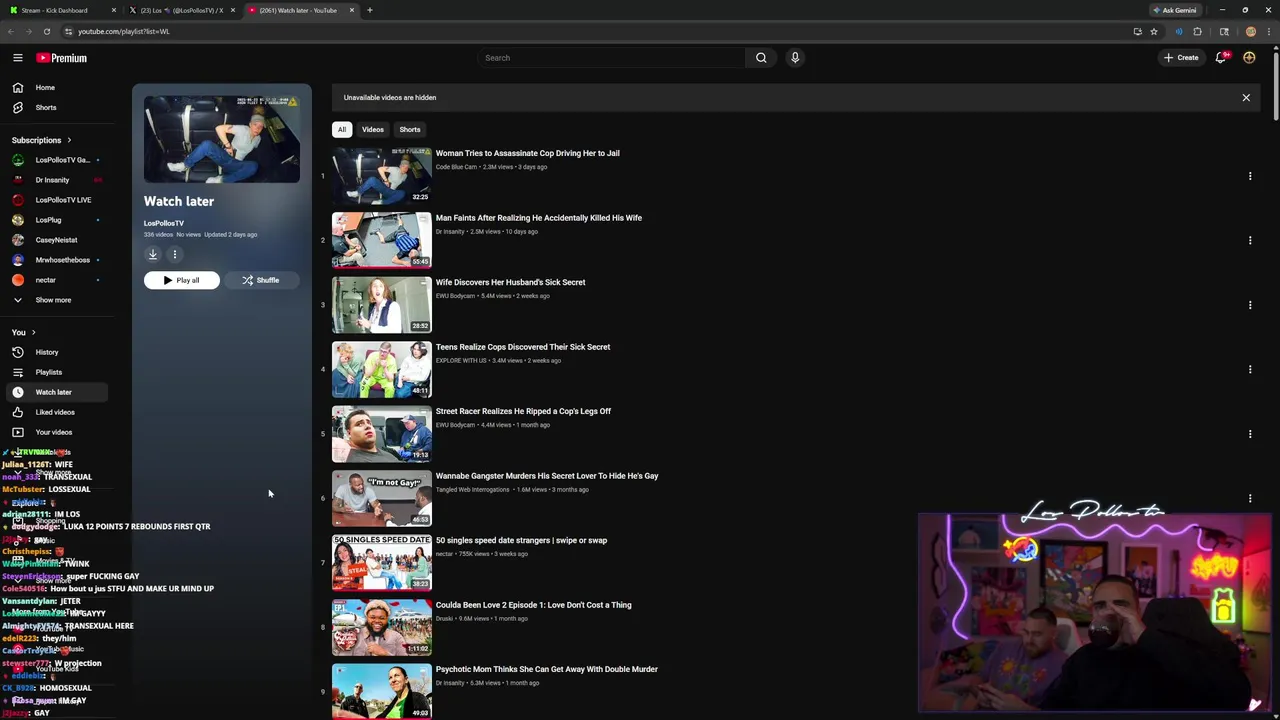Open Chrome three-dot menu

(x=1270, y=31)
